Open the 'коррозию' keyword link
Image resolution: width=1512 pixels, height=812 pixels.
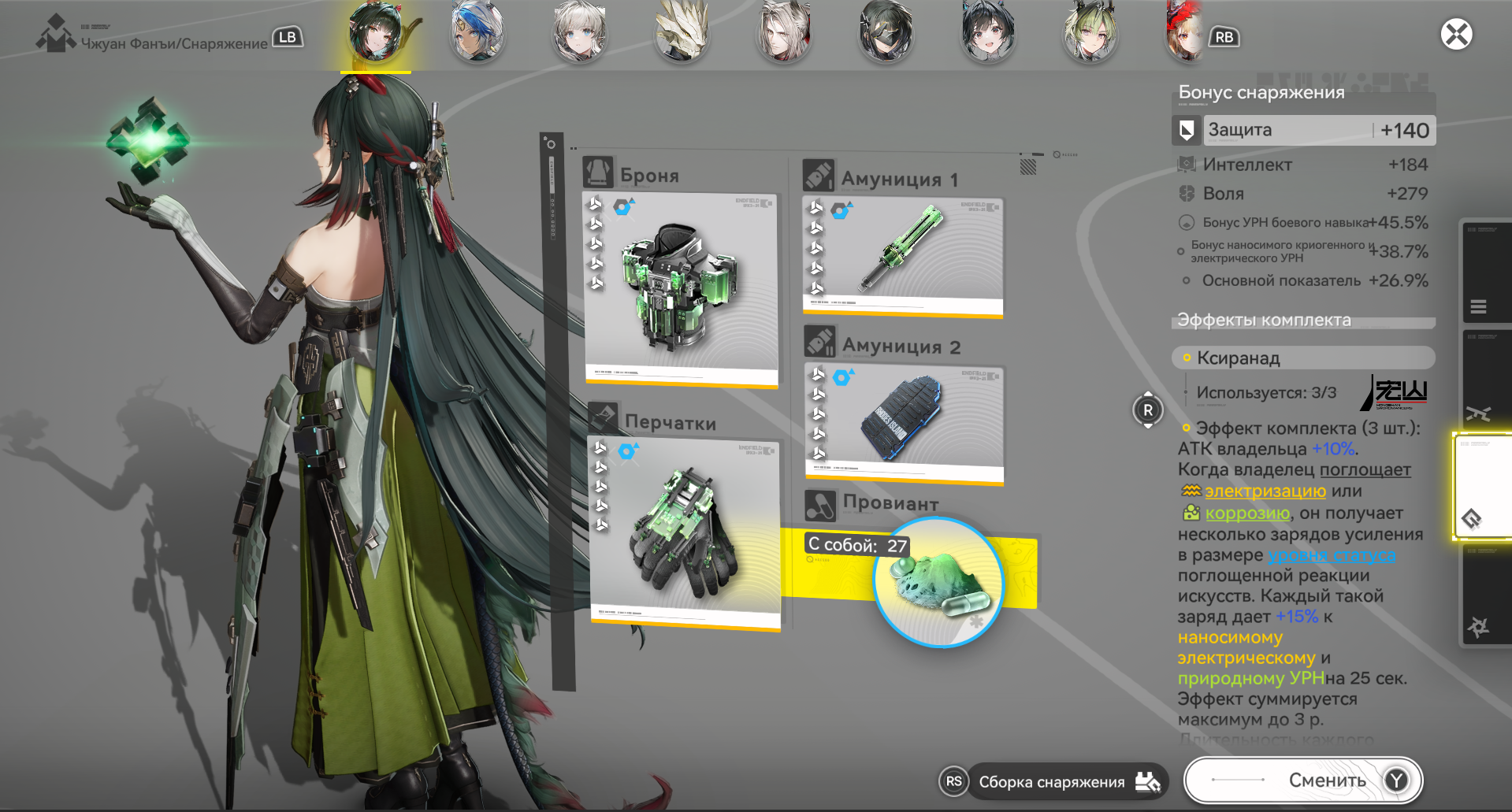1247,513
